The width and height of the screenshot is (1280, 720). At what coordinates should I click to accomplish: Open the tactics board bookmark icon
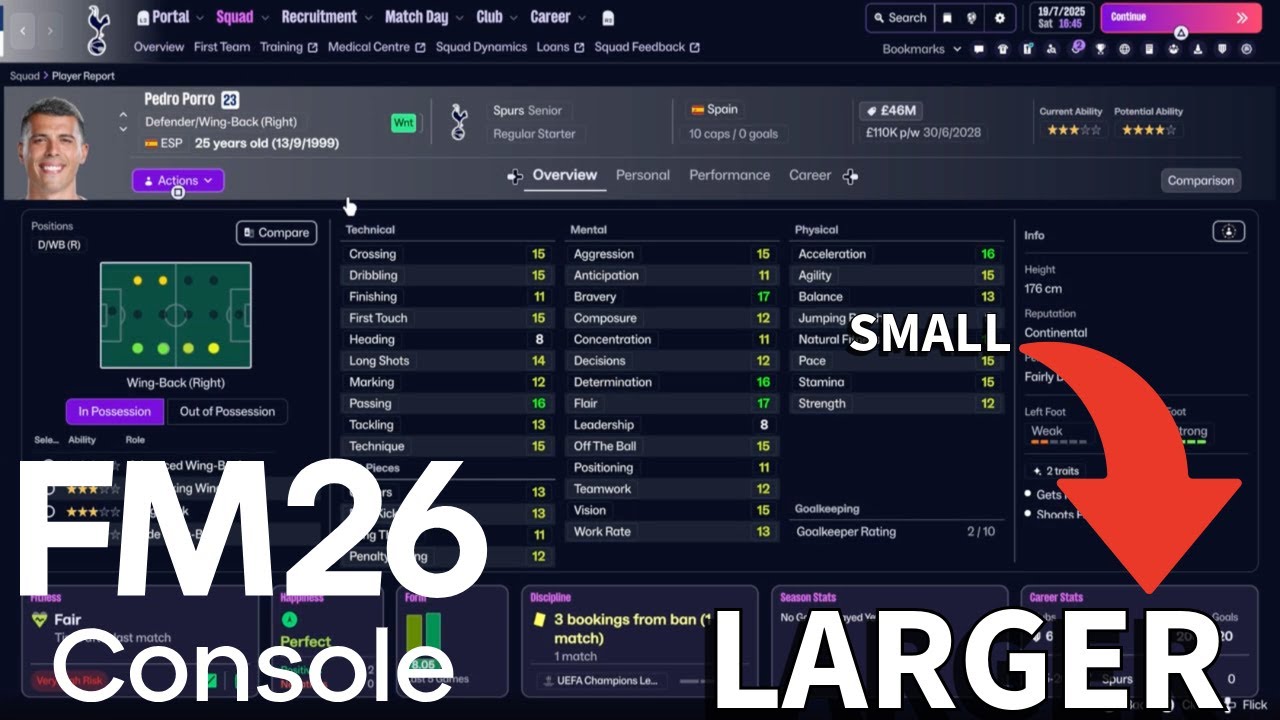point(1027,49)
